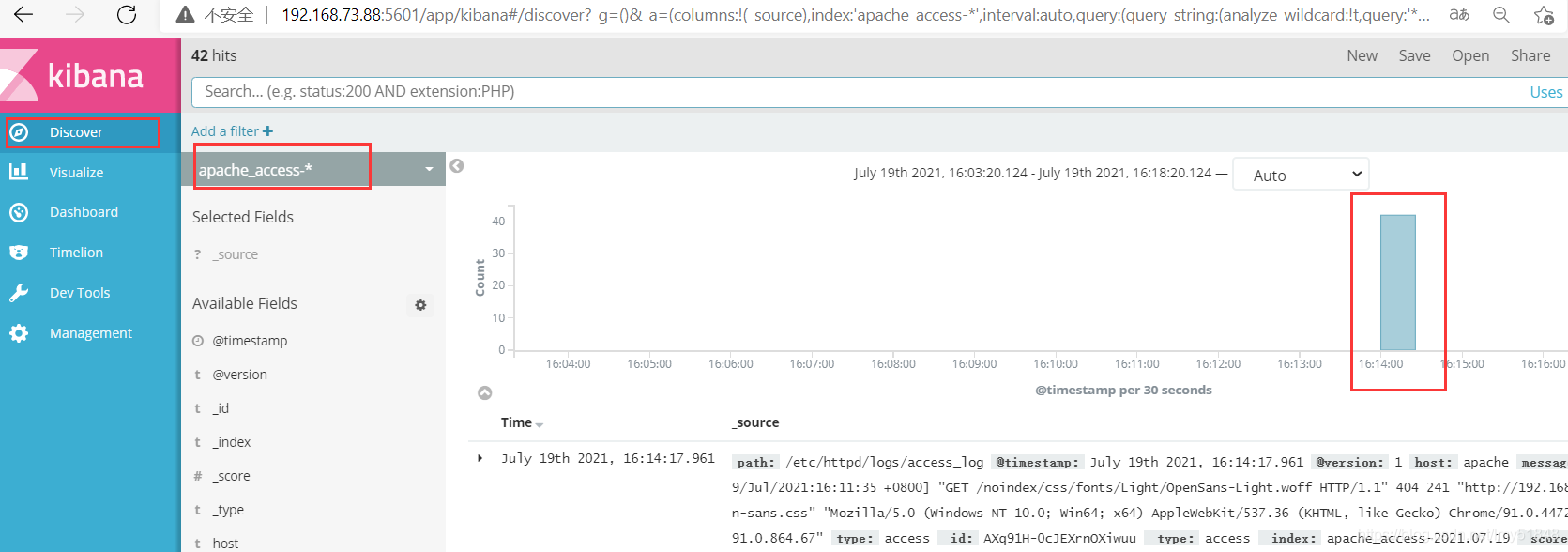The height and width of the screenshot is (552, 1568).
Task: Click the Dashboard gauge icon
Action: click(x=19, y=212)
